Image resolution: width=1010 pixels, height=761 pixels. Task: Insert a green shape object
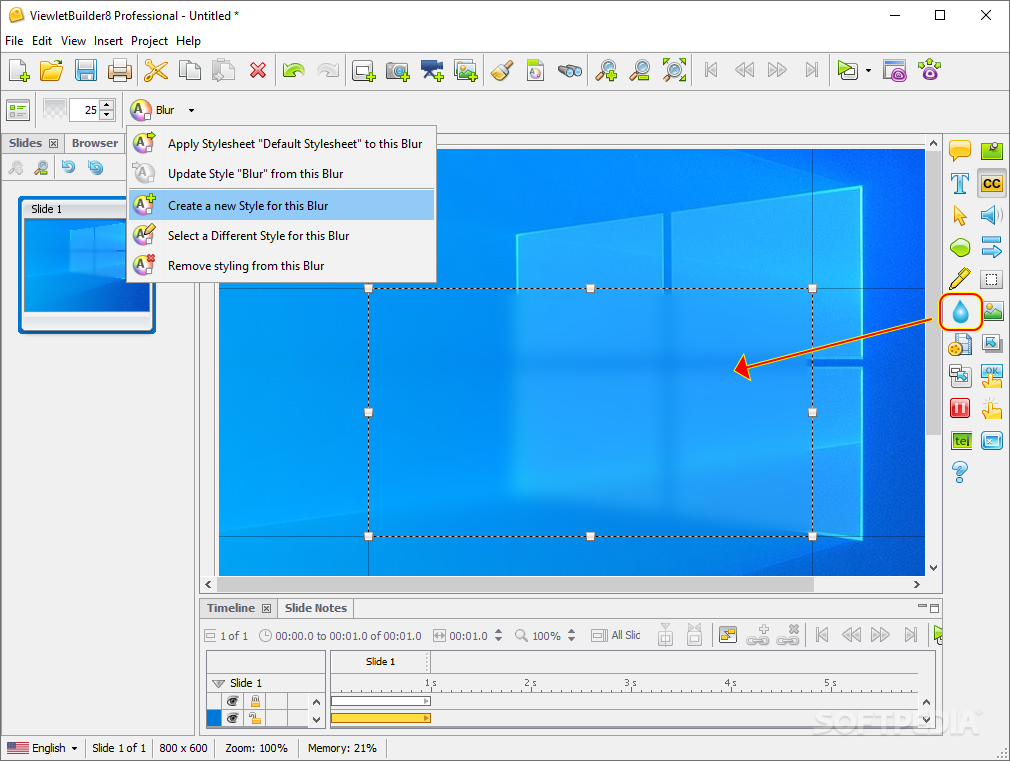point(960,247)
